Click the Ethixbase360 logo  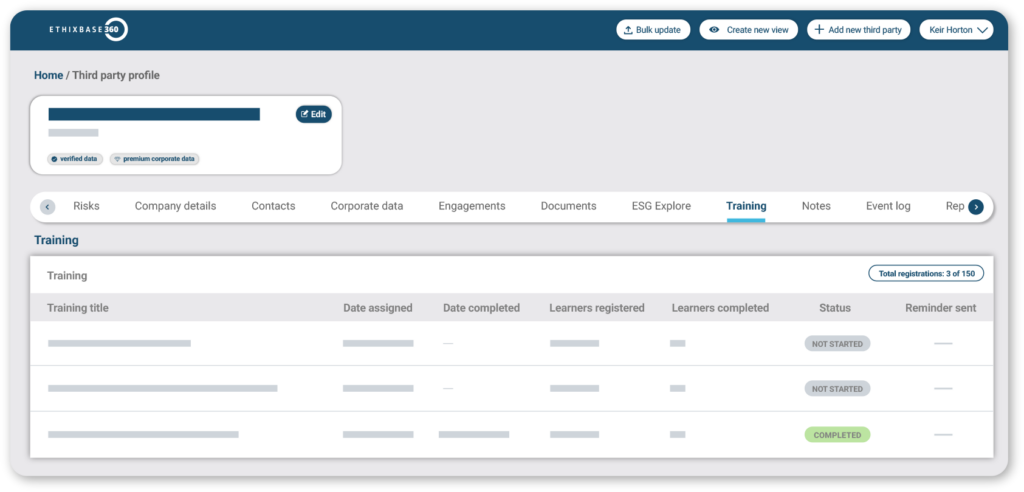(x=88, y=30)
